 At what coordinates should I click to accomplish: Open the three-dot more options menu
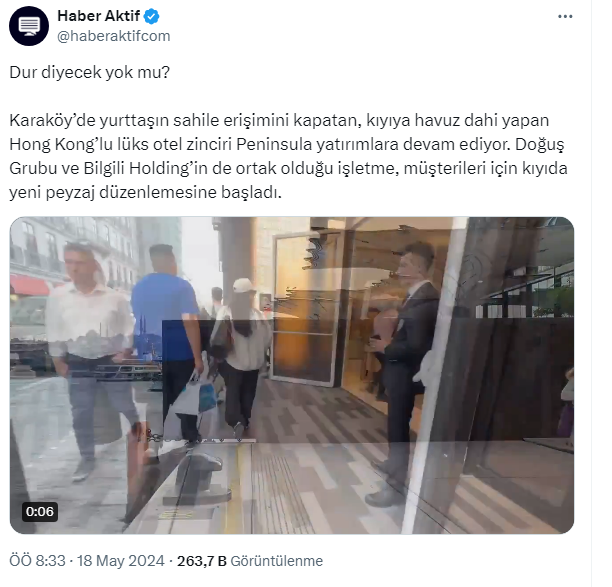[x=565, y=16]
